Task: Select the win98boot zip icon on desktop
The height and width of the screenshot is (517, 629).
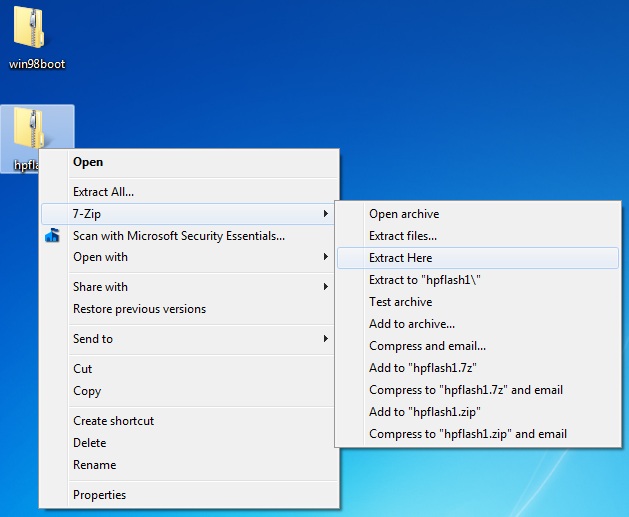Action: tap(28, 28)
